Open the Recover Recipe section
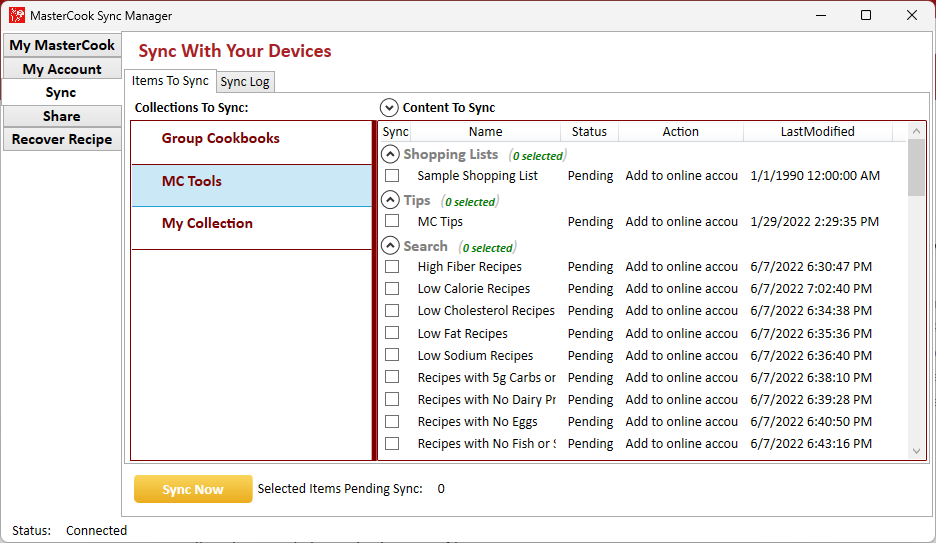The width and height of the screenshot is (936, 543). 62,139
